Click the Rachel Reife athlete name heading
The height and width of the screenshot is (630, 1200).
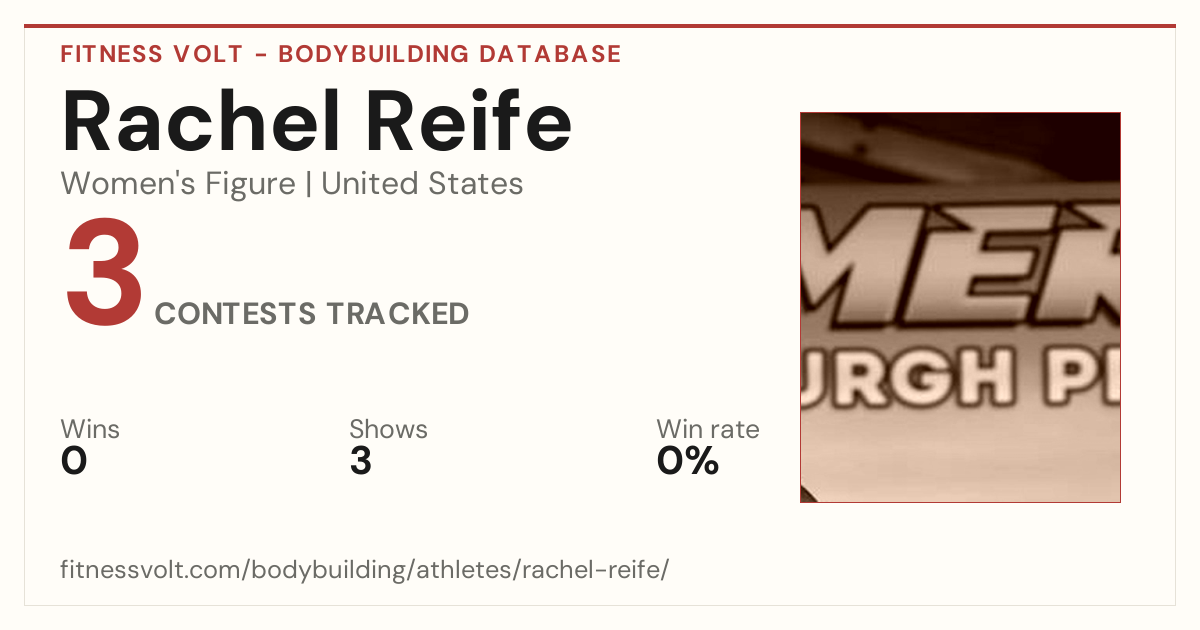(317, 121)
